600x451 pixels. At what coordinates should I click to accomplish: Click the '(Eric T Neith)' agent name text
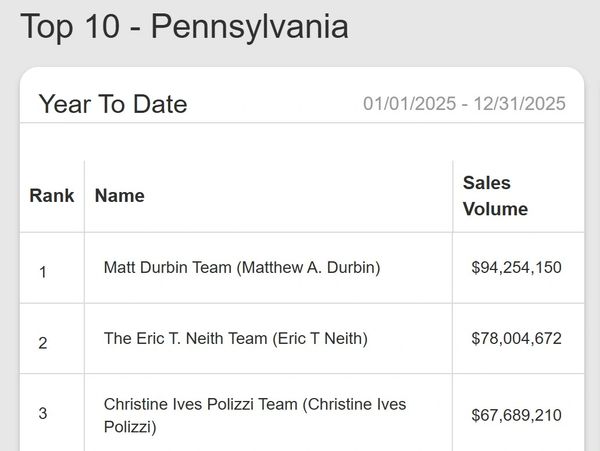(320, 339)
